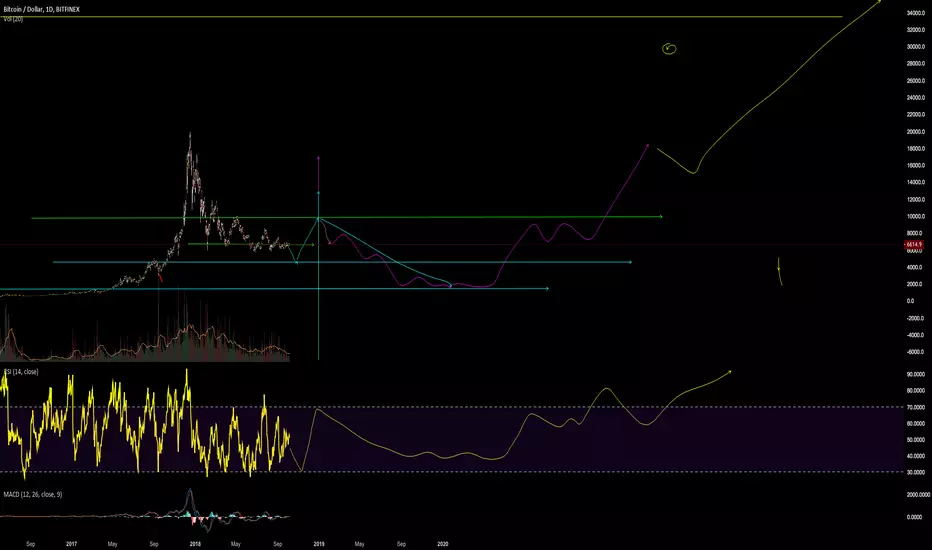Click the 2000.0000 MACD scale value
Viewport: 932px width, 550px height.
[918, 495]
